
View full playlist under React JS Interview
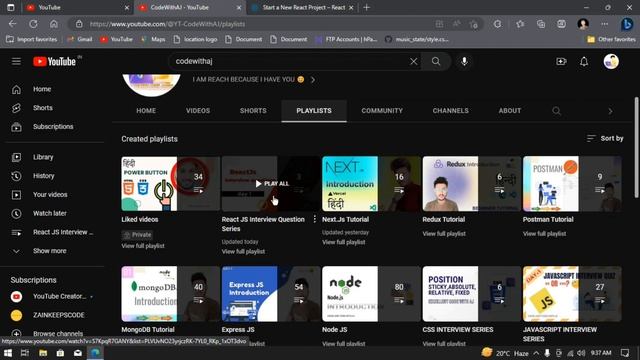click(x=243, y=251)
